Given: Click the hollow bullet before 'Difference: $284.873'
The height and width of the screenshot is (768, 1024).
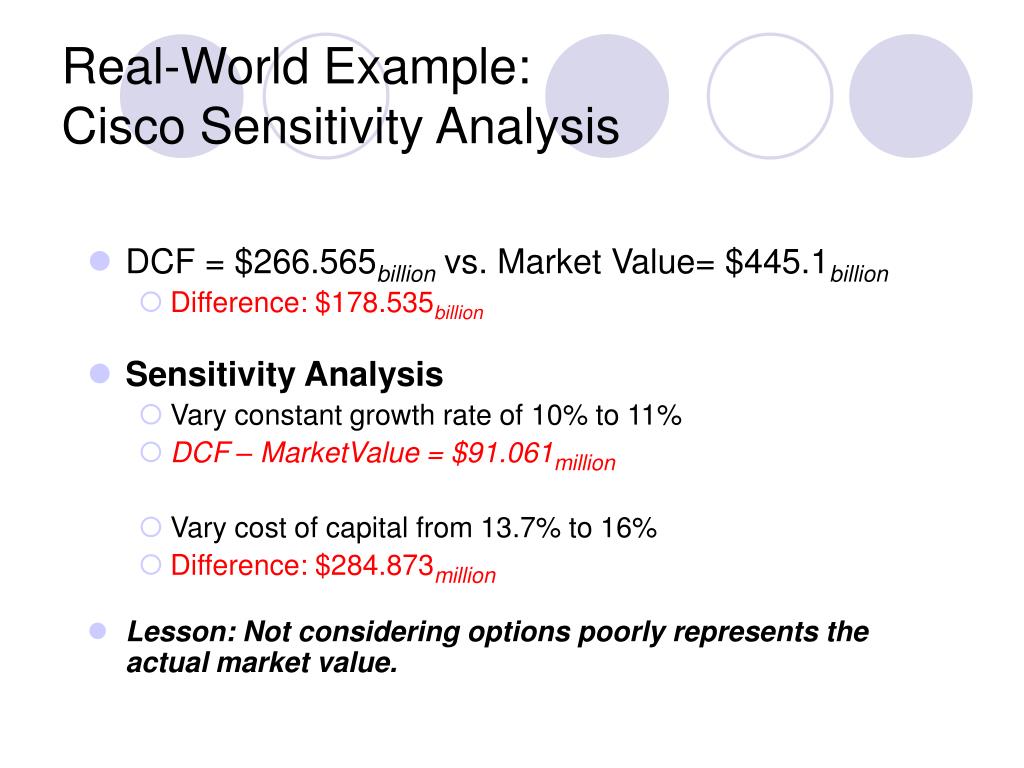Looking at the screenshot, I should coord(151,565).
